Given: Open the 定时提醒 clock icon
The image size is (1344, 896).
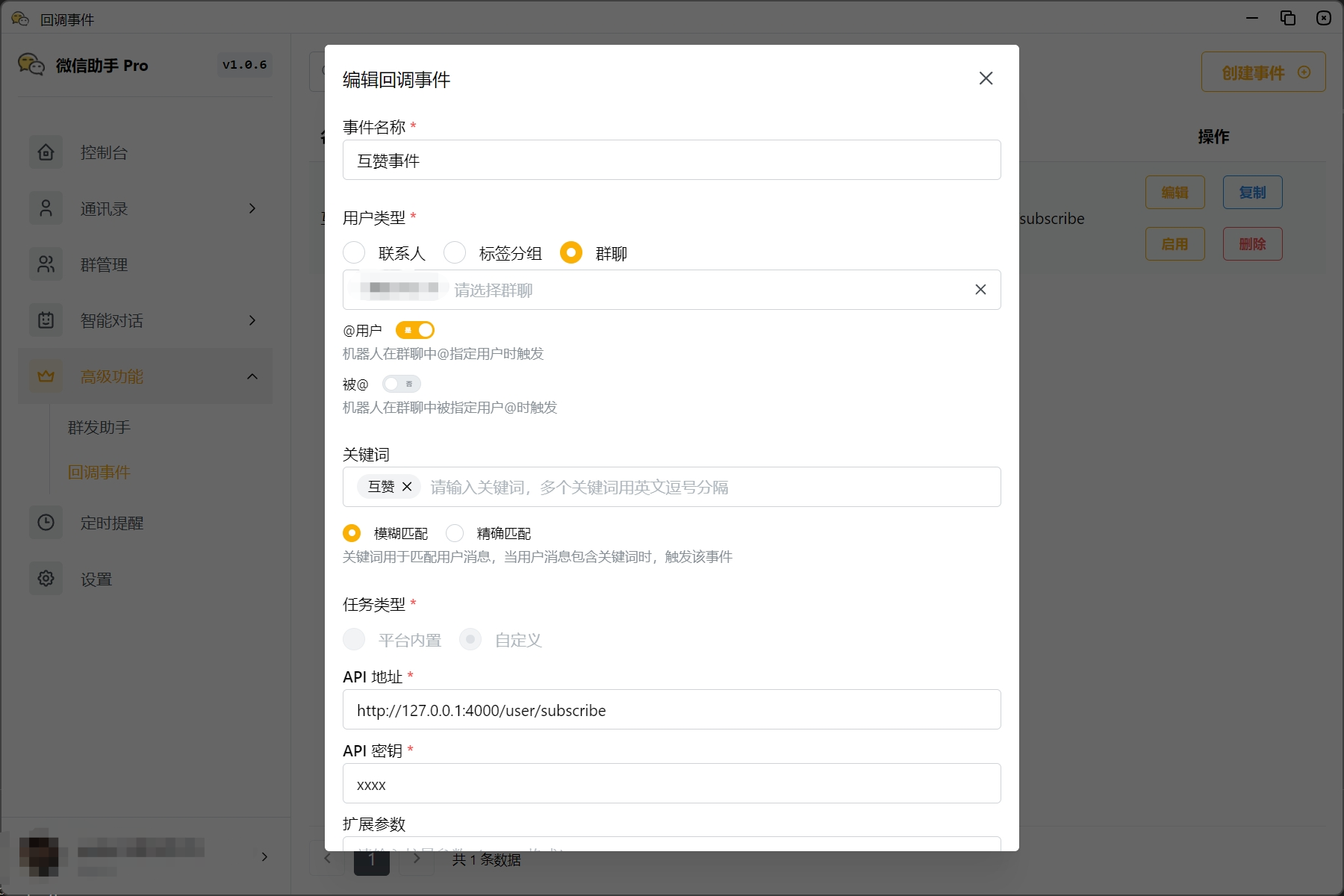Looking at the screenshot, I should 46,523.
